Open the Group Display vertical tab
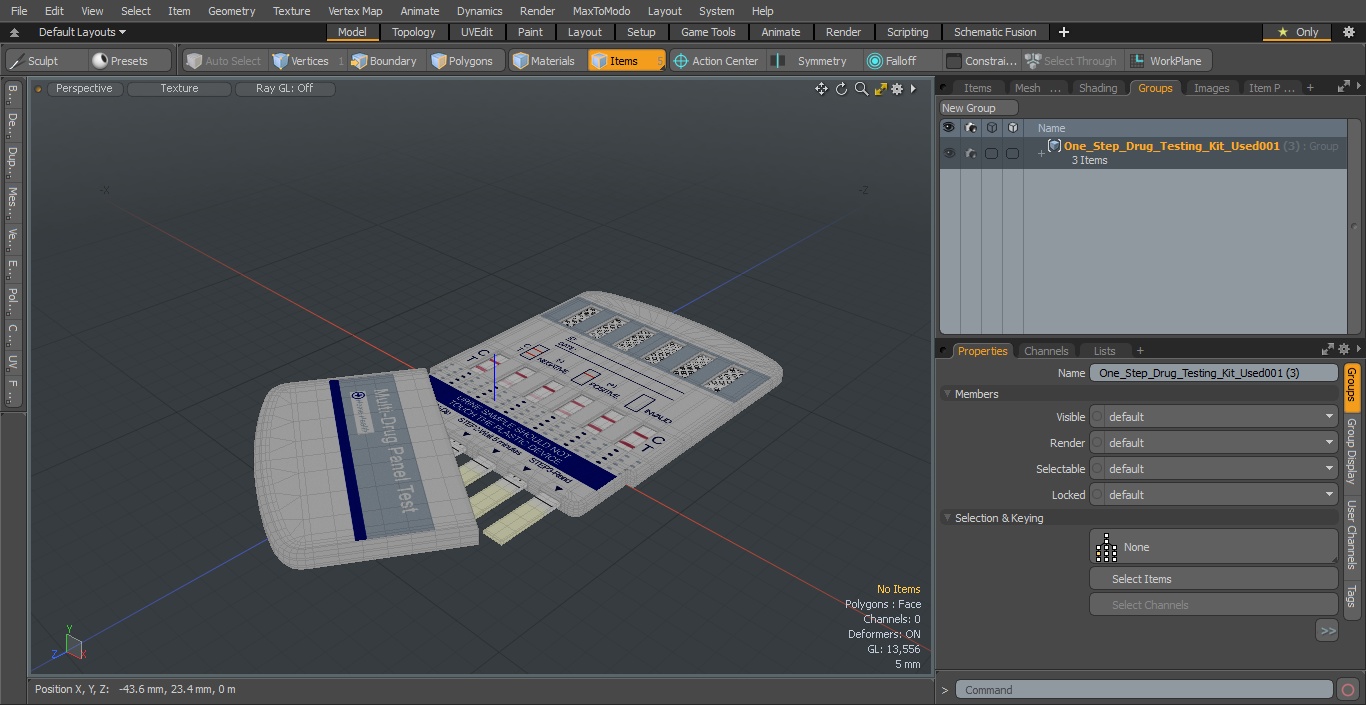Image resolution: width=1366 pixels, height=705 pixels. coord(1351,452)
